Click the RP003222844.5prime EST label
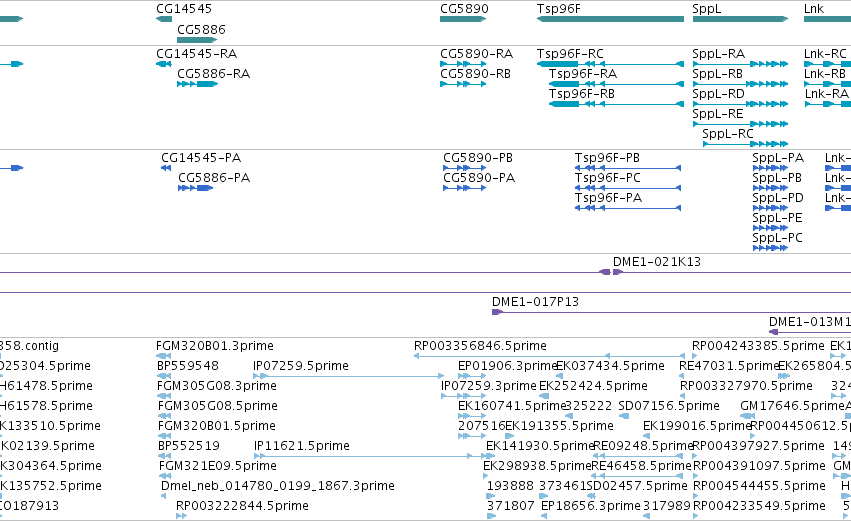This screenshot has width=851, height=521. click(242, 506)
